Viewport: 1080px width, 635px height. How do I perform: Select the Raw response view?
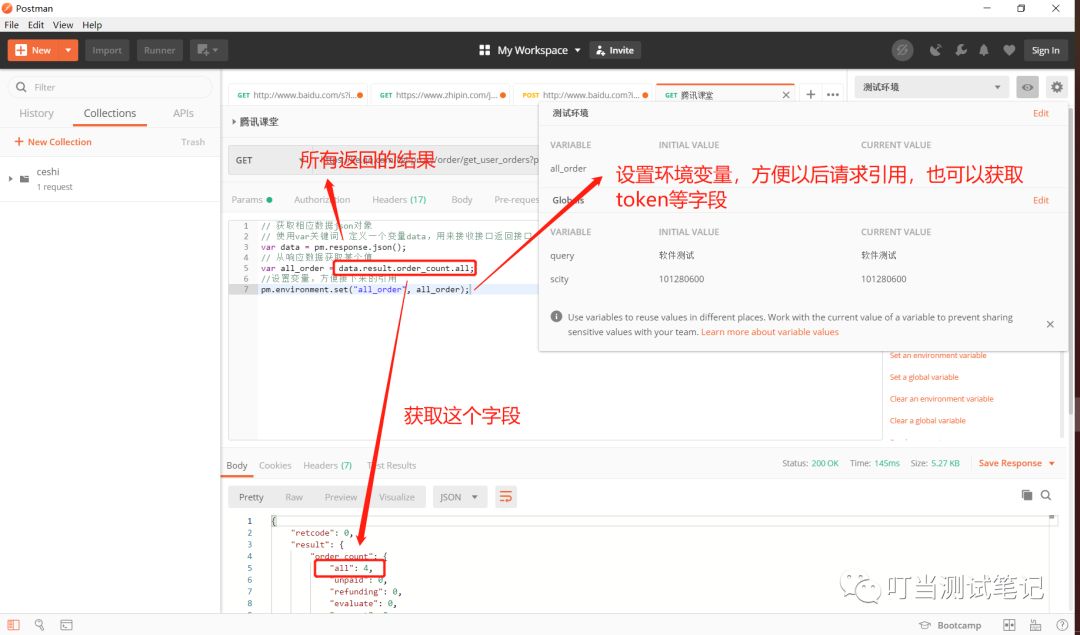coord(293,497)
